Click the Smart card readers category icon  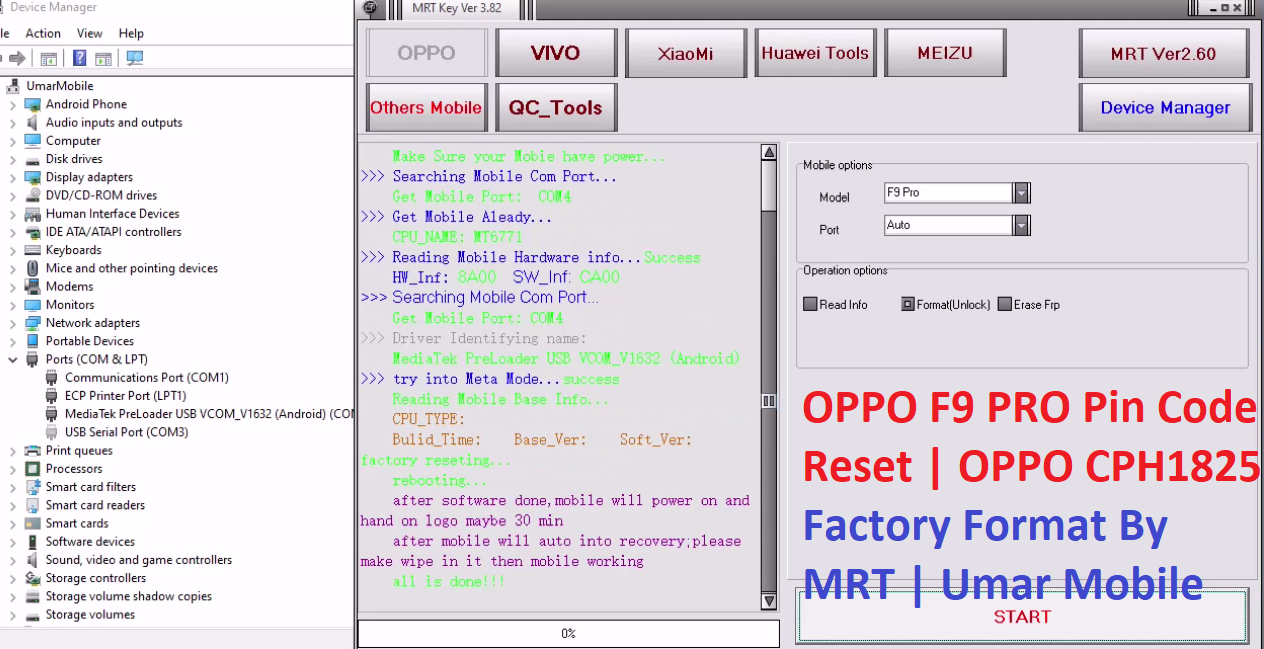tap(33, 505)
